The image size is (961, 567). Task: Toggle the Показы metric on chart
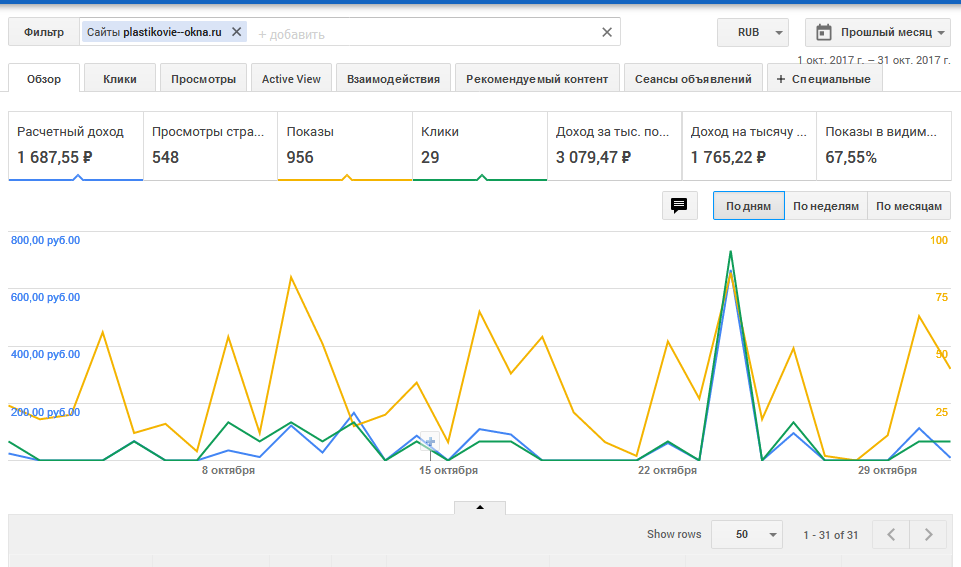coord(344,146)
